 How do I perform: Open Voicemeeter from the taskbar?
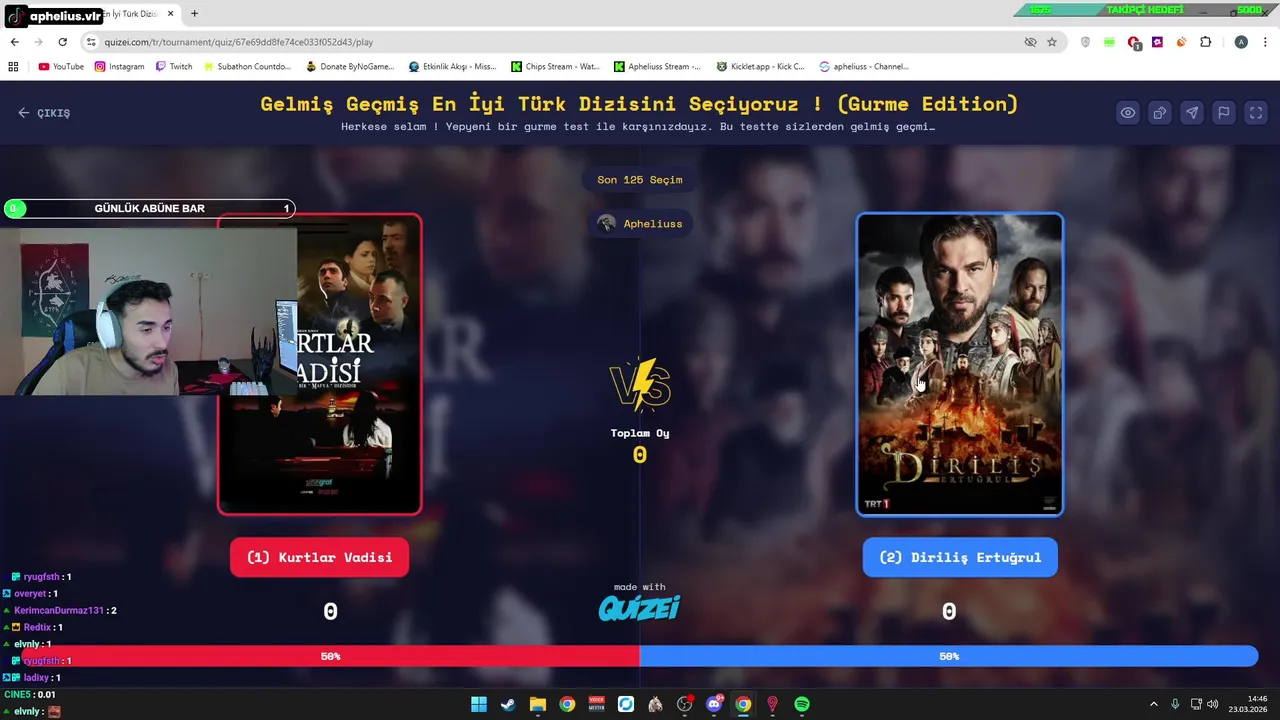[x=596, y=704]
